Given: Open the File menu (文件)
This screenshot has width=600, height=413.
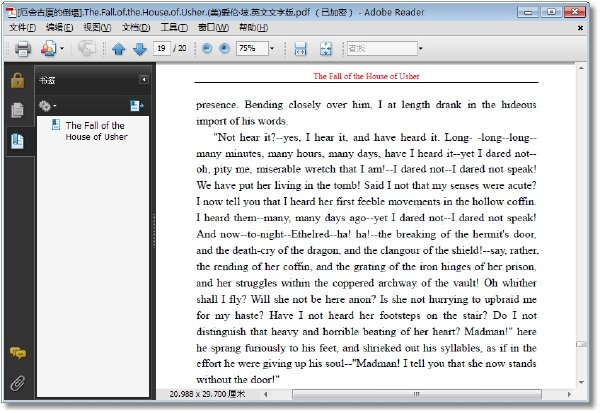Looking at the screenshot, I should coord(22,28).
